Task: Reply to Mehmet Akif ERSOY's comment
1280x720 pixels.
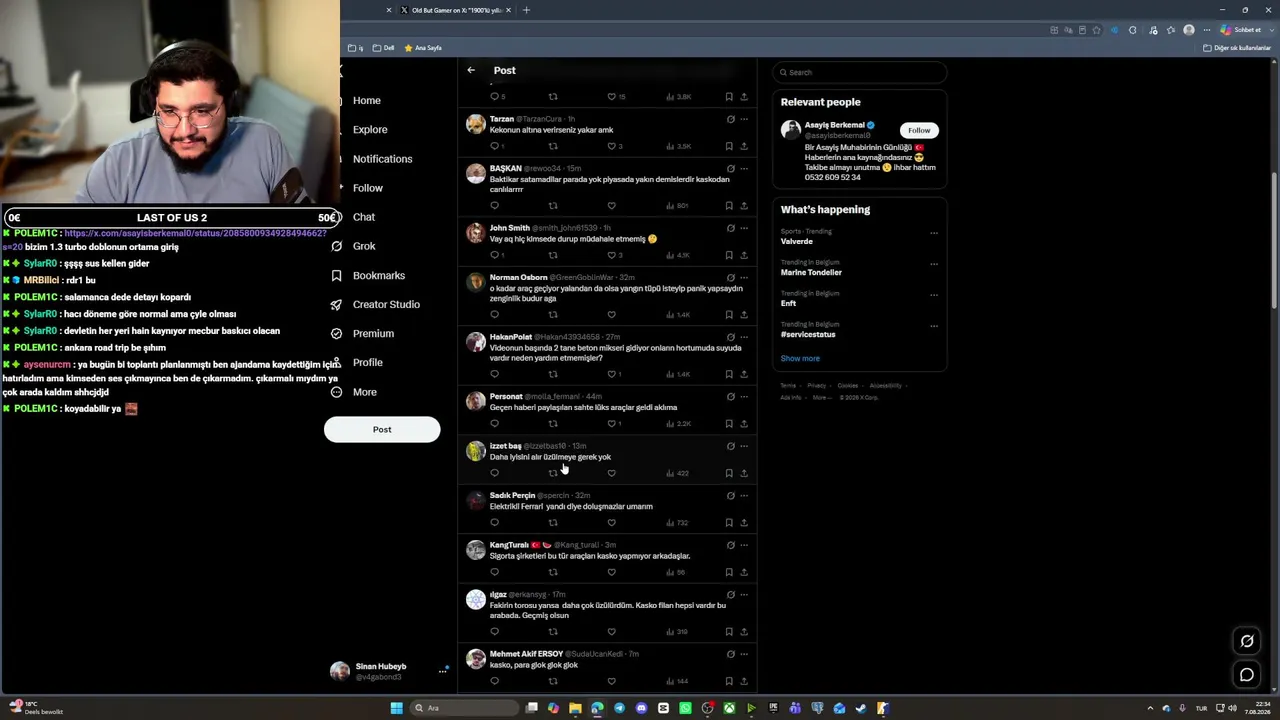Action: [494, 681]
